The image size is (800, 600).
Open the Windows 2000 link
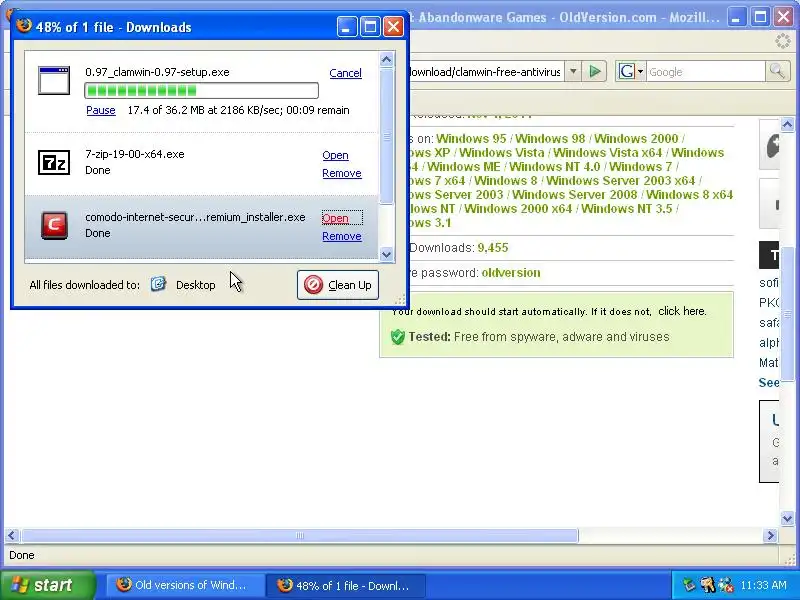point(636,138)
